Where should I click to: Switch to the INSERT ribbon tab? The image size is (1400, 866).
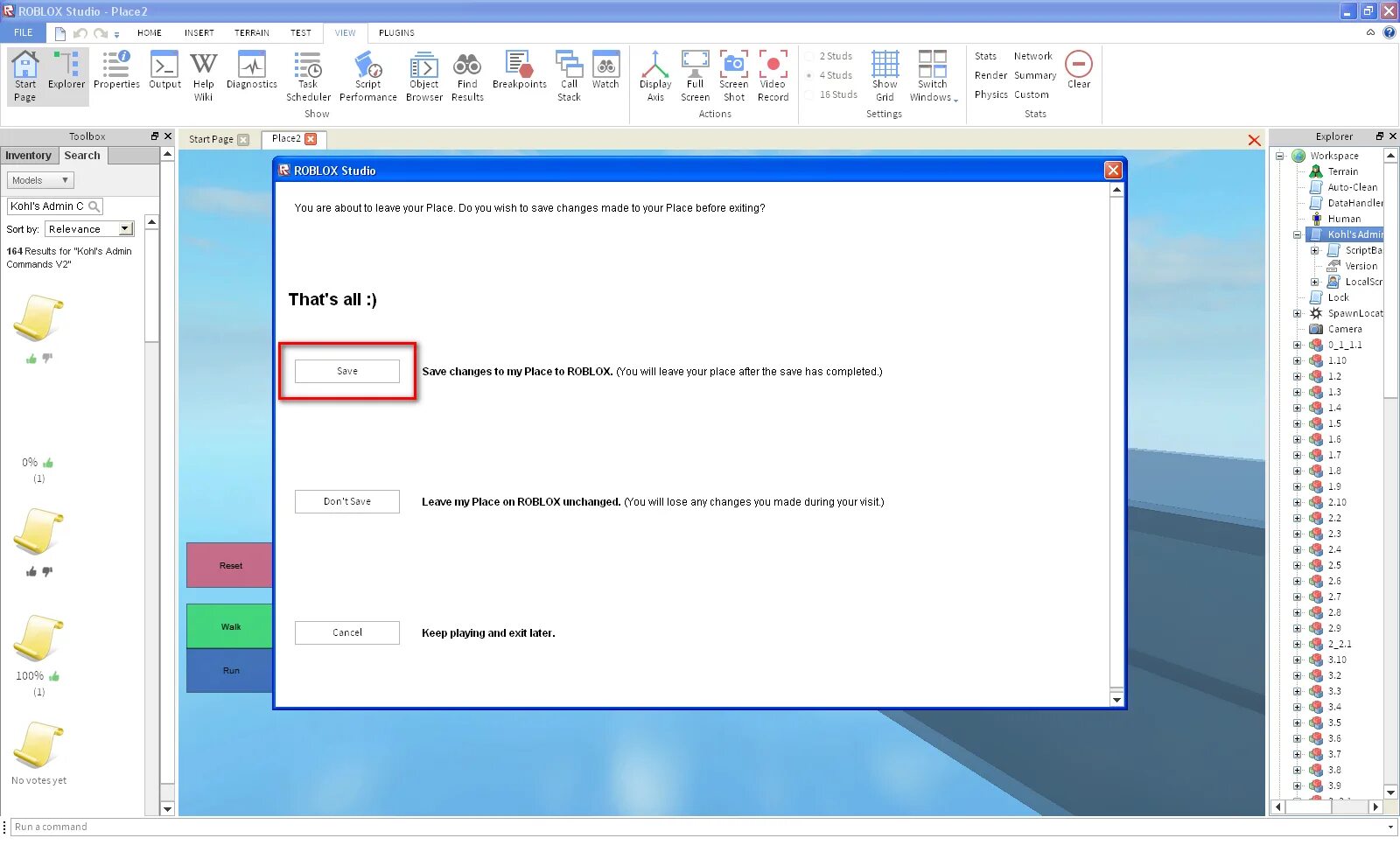(199, 32)
